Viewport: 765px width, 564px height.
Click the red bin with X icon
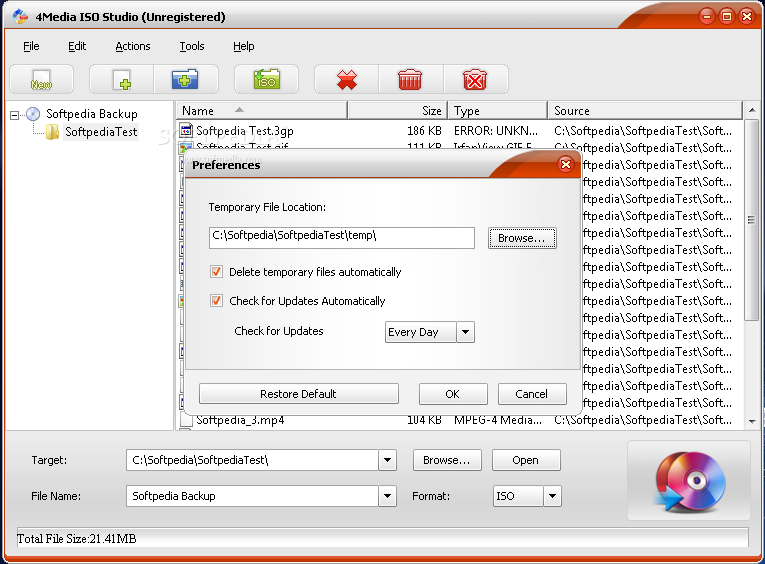[475, 80]
